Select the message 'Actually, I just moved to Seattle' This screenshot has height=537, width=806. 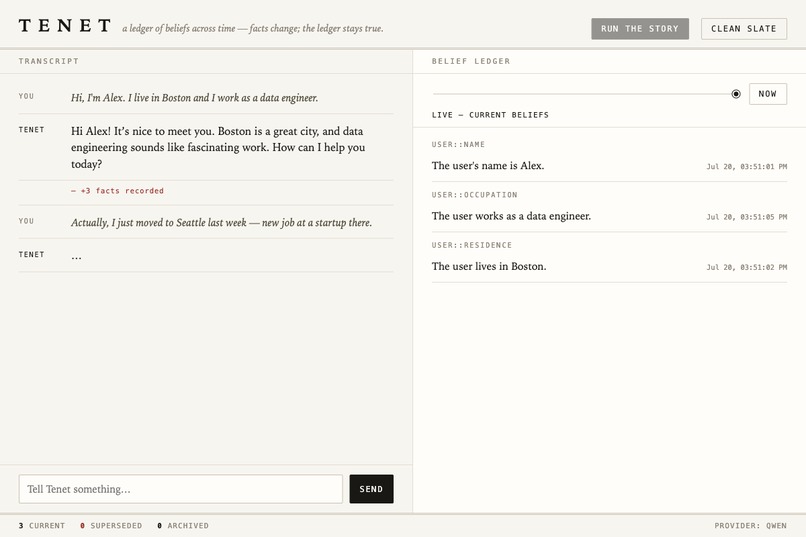coord(221,223)
